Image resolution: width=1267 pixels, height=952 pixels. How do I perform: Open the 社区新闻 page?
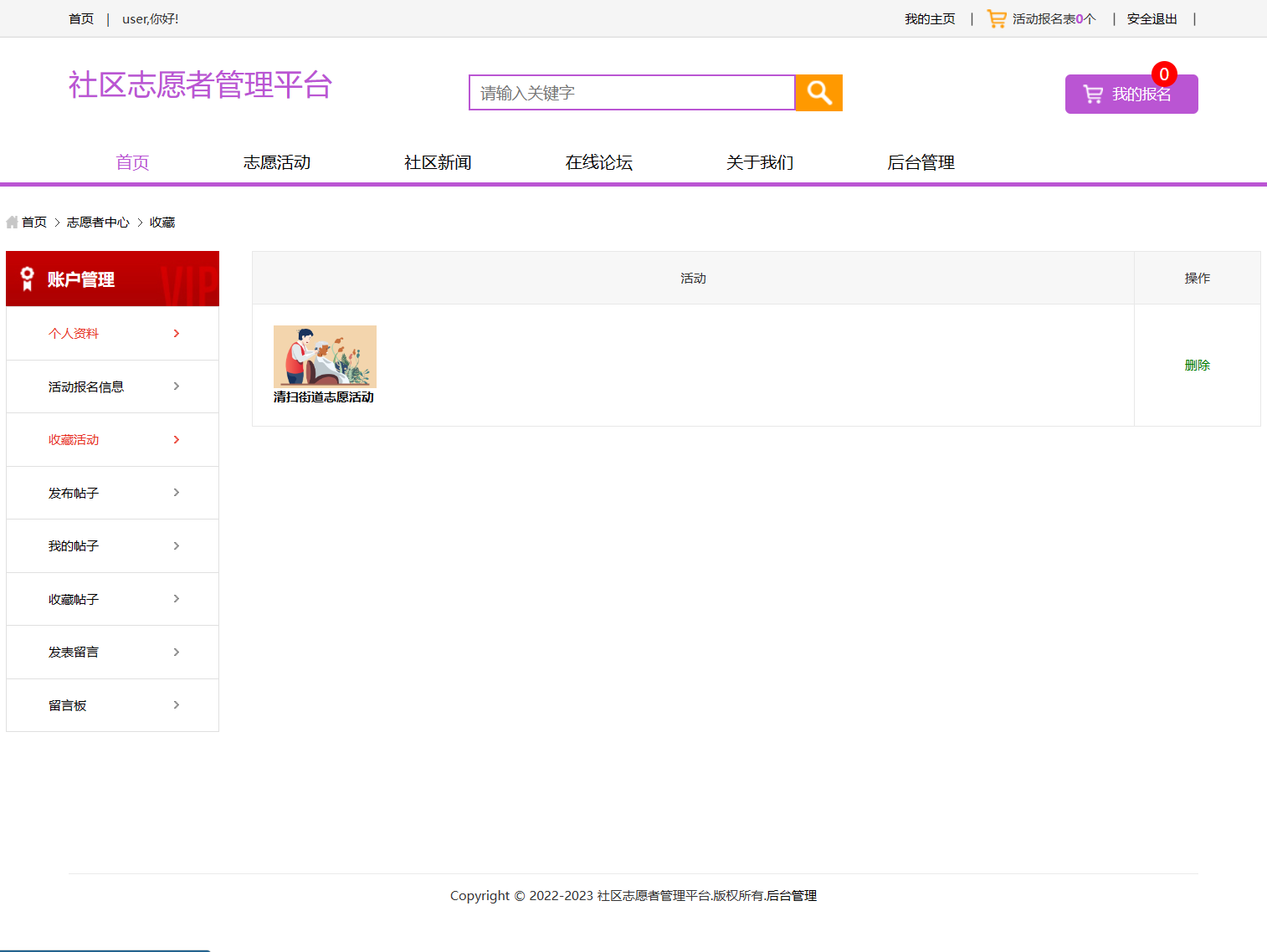[x=438, y=162]
